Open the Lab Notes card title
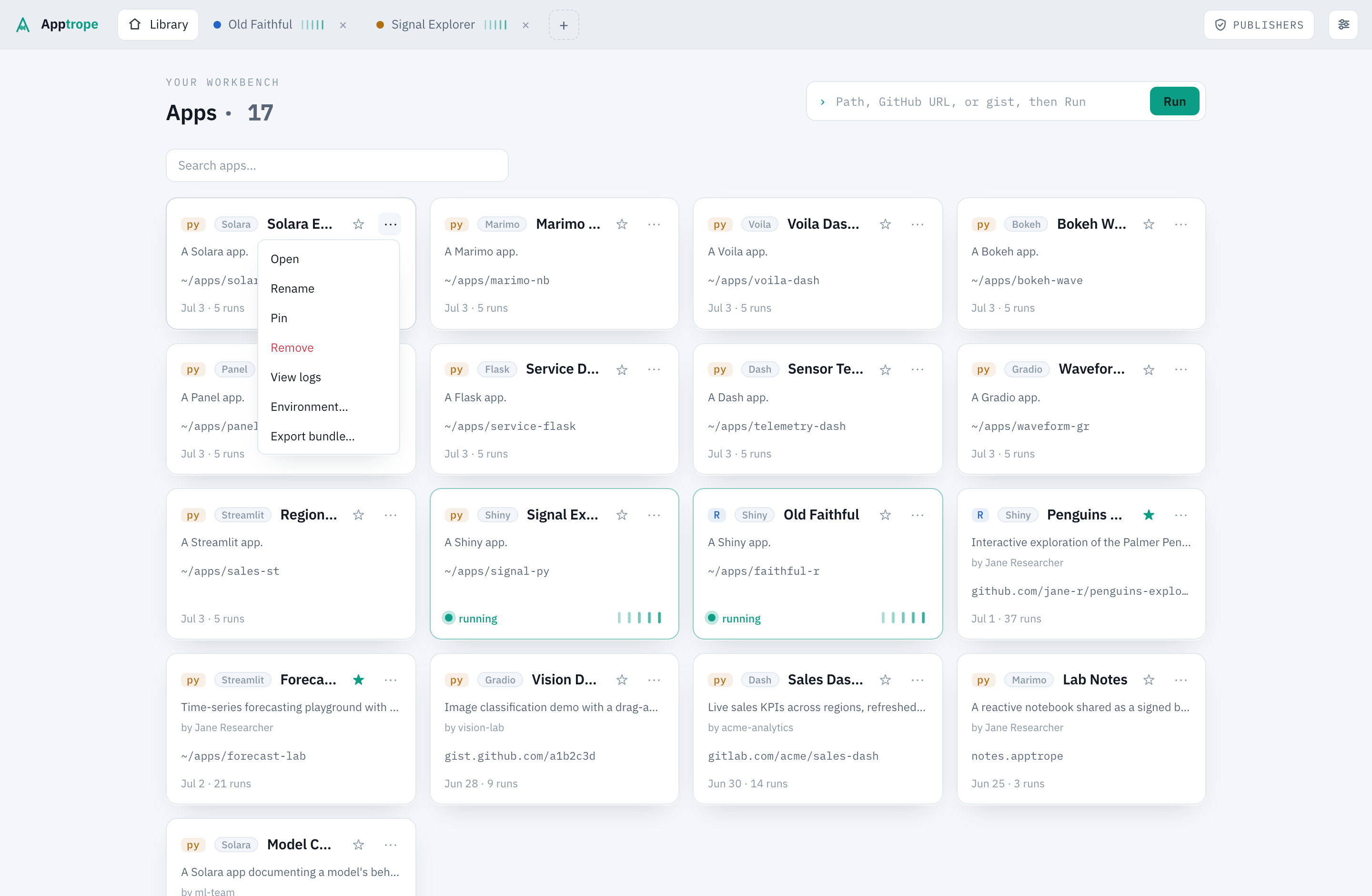Screen dimensions: 1372x896 (1094, 679)
